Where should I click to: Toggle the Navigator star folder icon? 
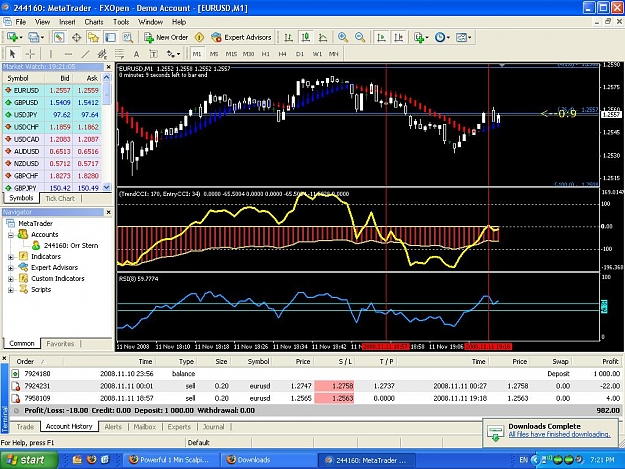[93, 37]
